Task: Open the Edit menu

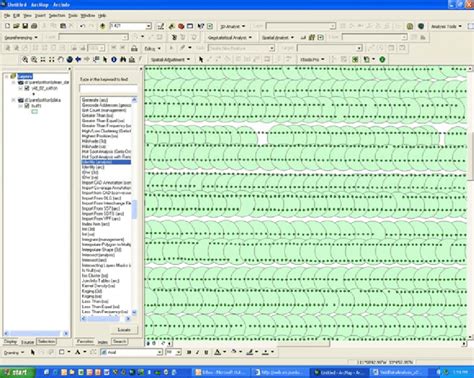Action: pyautogui.click(x=16, y=15)
